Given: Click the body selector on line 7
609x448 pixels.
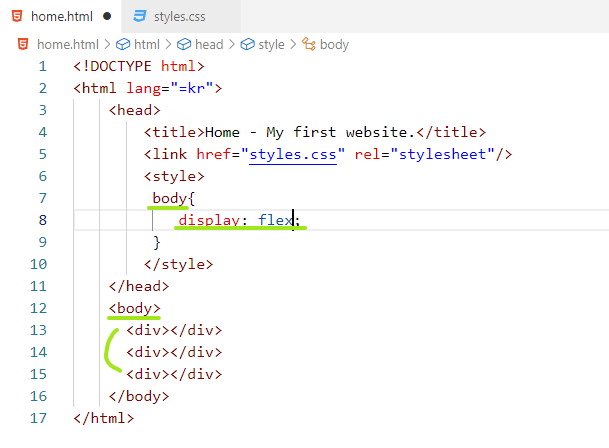Looking at the screenshot, I should tap(169, 199).
